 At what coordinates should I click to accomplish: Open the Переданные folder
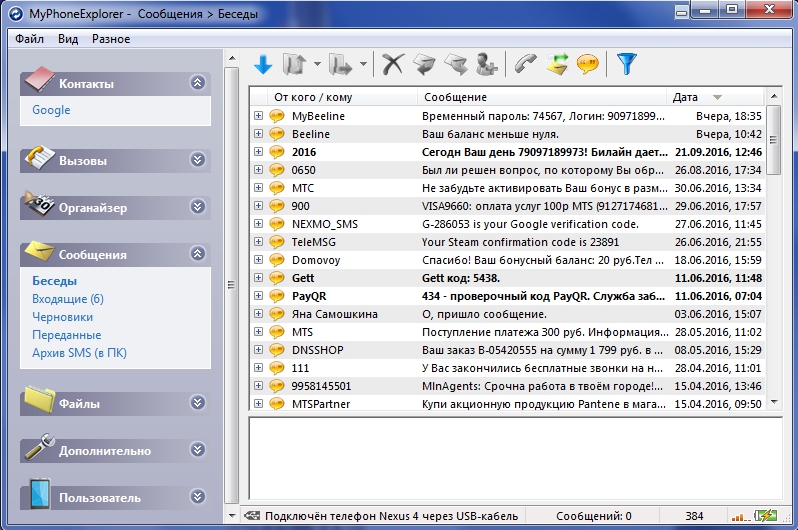[x=67, y=335]
